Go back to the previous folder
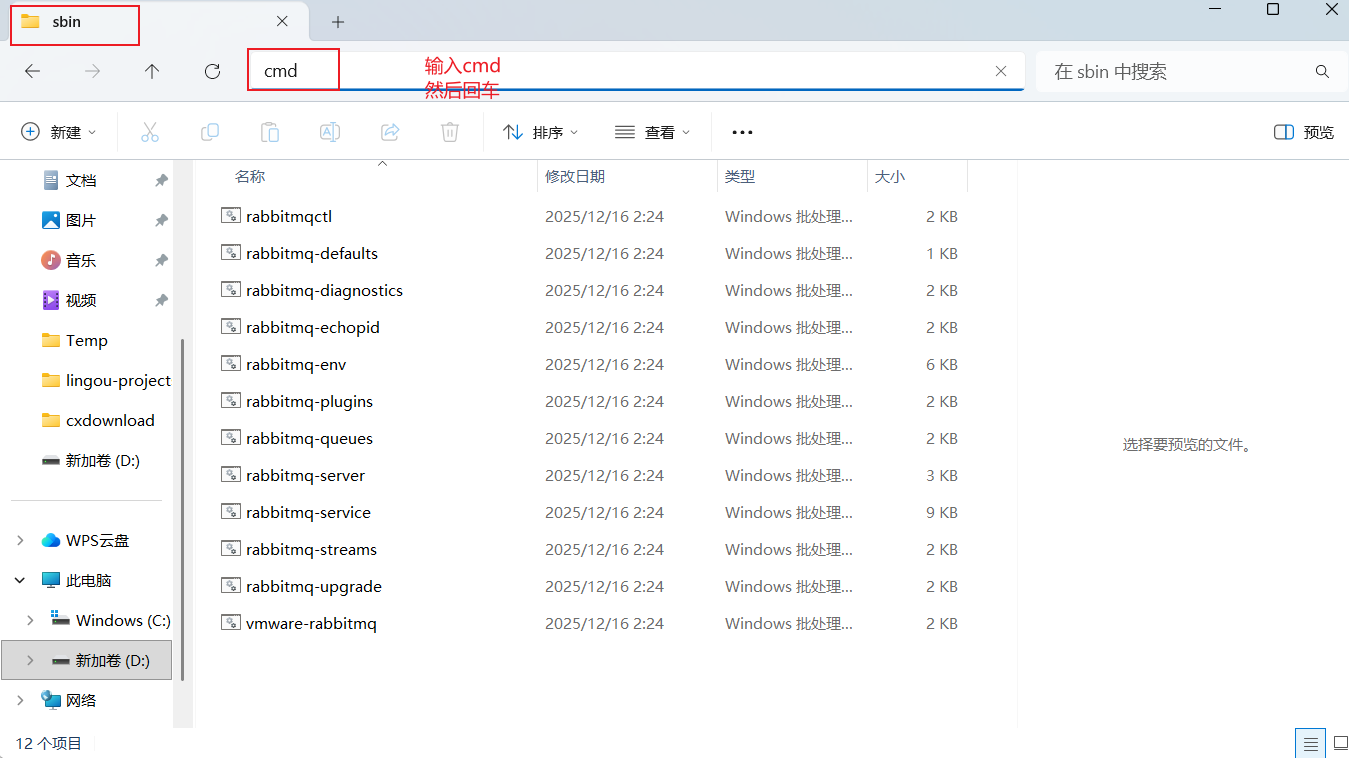The image size is (1349, 758). (x=32, y=71)
